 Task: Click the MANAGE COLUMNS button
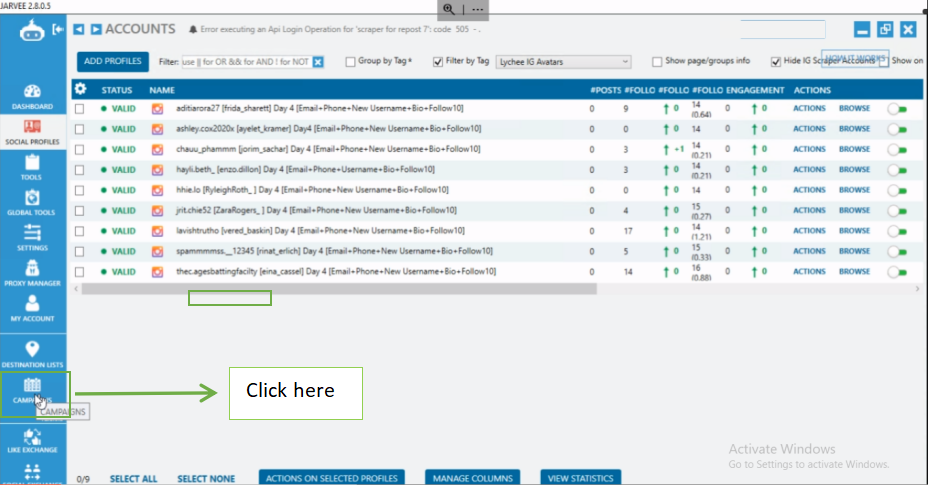click(472, 478)
